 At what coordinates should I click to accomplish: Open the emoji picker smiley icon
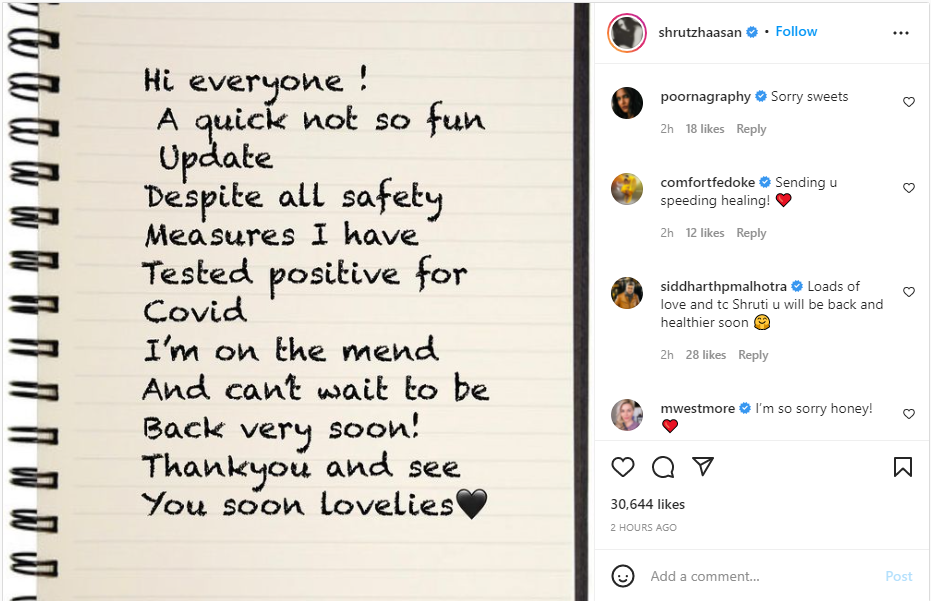click(x=623, y=576)
